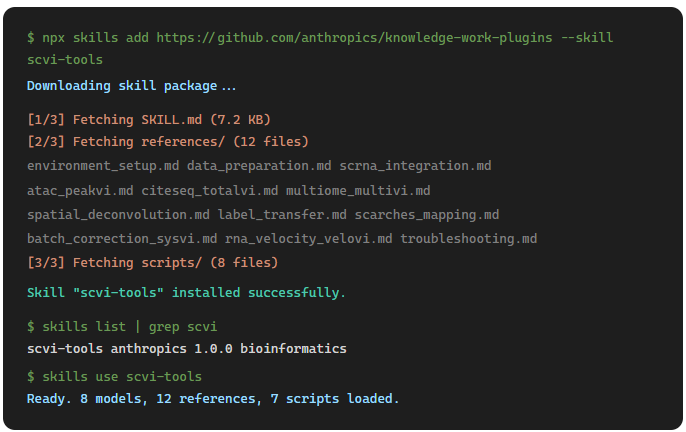Click the 'Ready. 8 models' status line
The image size is (686, 432).
click(213, 399)
